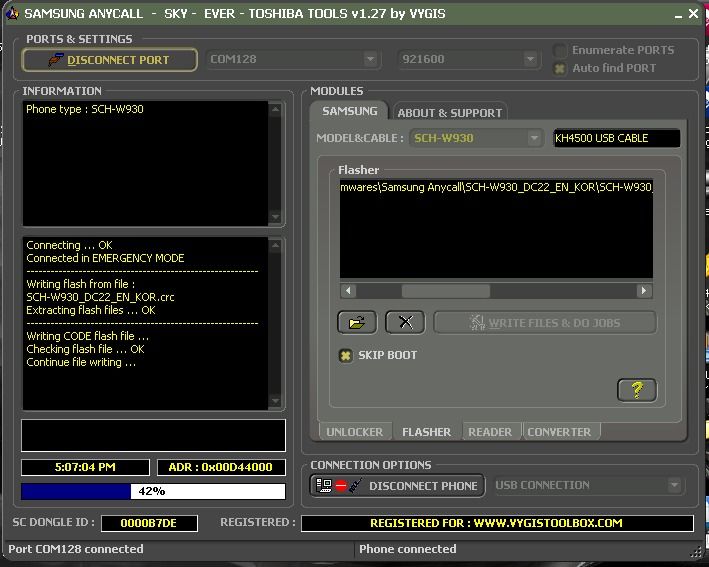
Task: Open the USB CONNECTION dropdown
Action: click(674, 485)
